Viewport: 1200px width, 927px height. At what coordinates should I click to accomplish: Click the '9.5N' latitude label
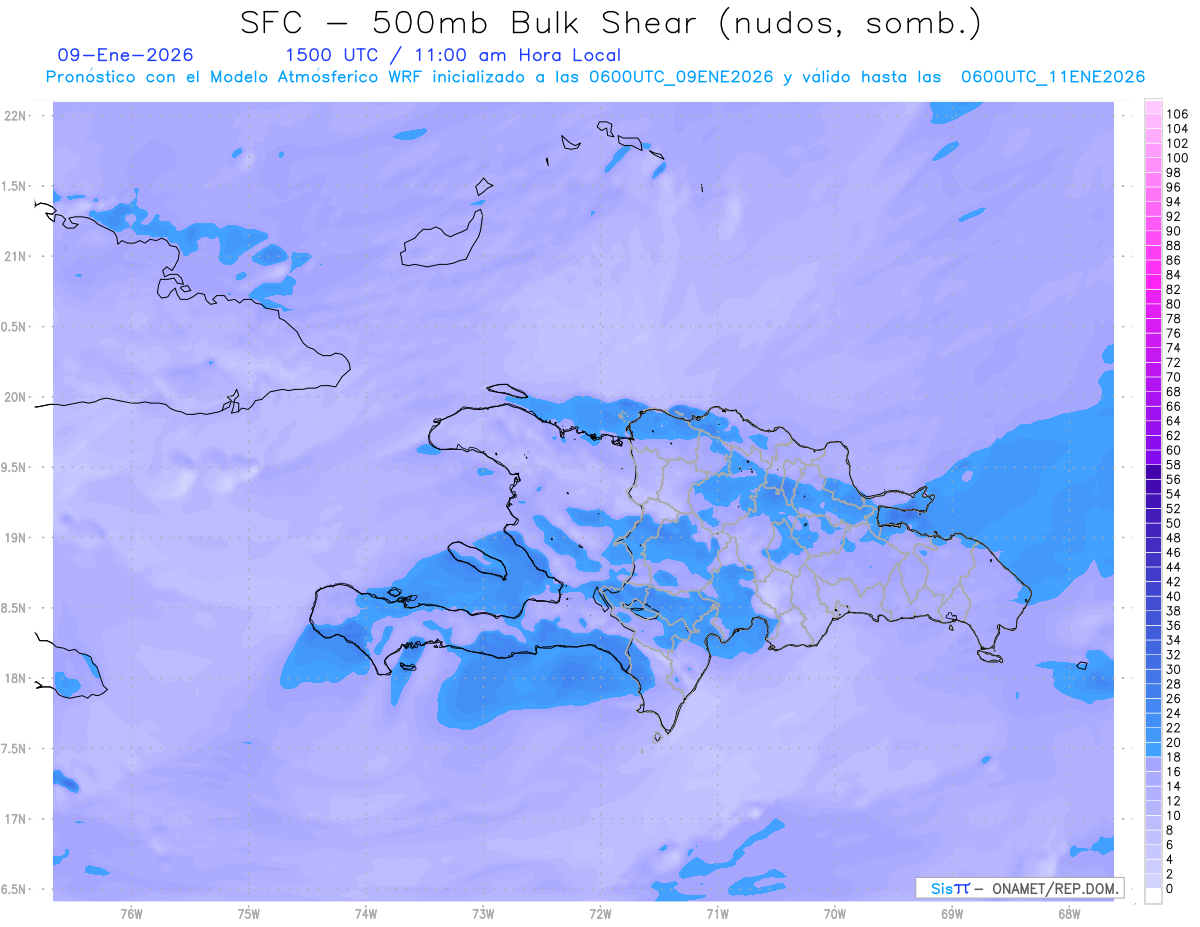click(14, 468)
